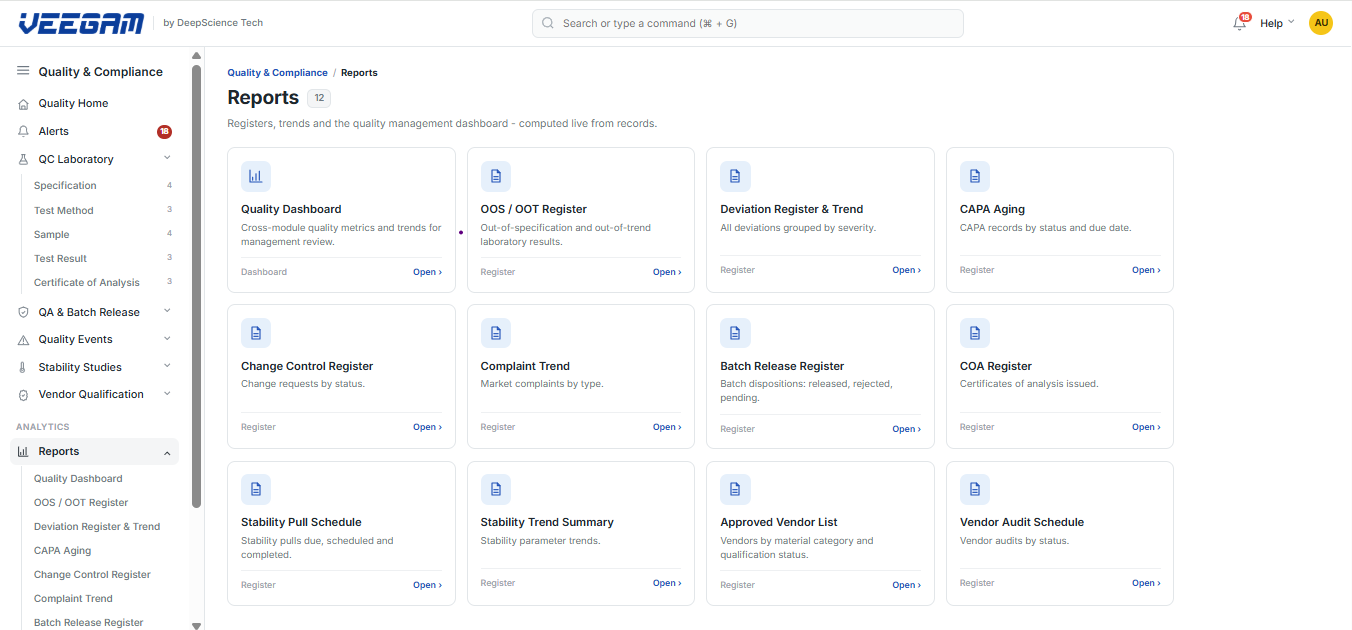Click the CAPA Aging card document icon
Image resolution: width=1352 pixels, height=630 pixels.
coord(975,176)
